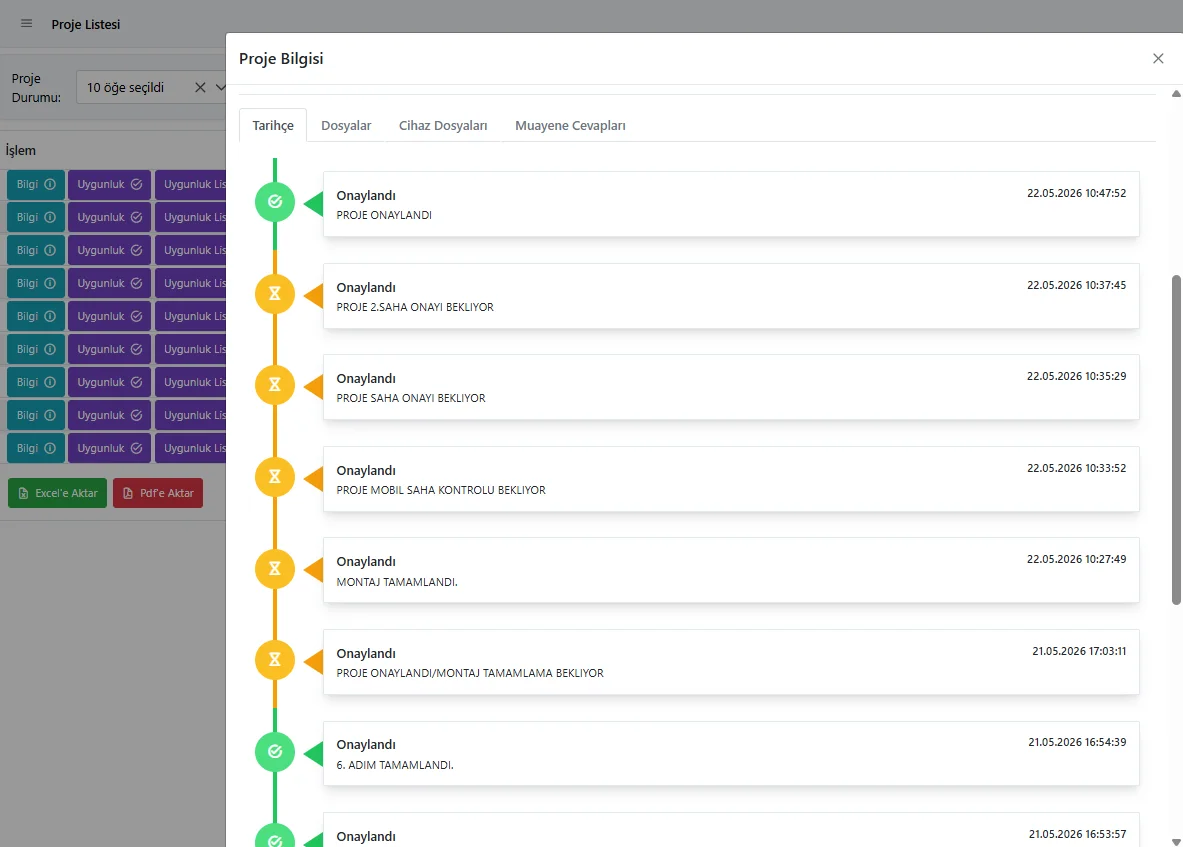Show the Muayene Cevapları tab

tap(570, 125)
